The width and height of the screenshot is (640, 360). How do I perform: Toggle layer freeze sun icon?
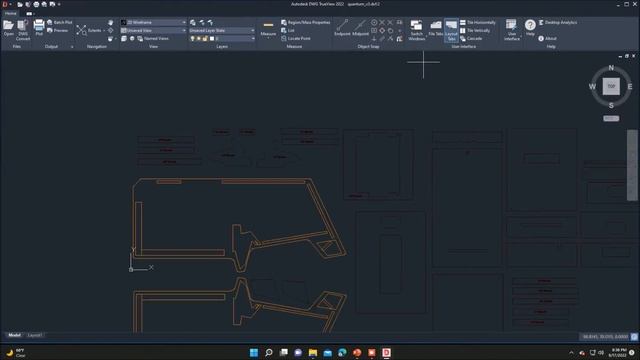click(x=199, y=38)
